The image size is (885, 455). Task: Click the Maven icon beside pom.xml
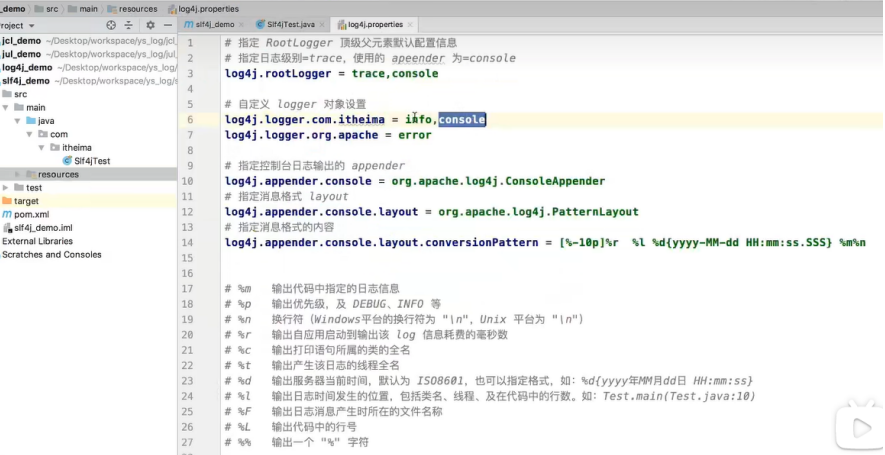pos(7,215)
